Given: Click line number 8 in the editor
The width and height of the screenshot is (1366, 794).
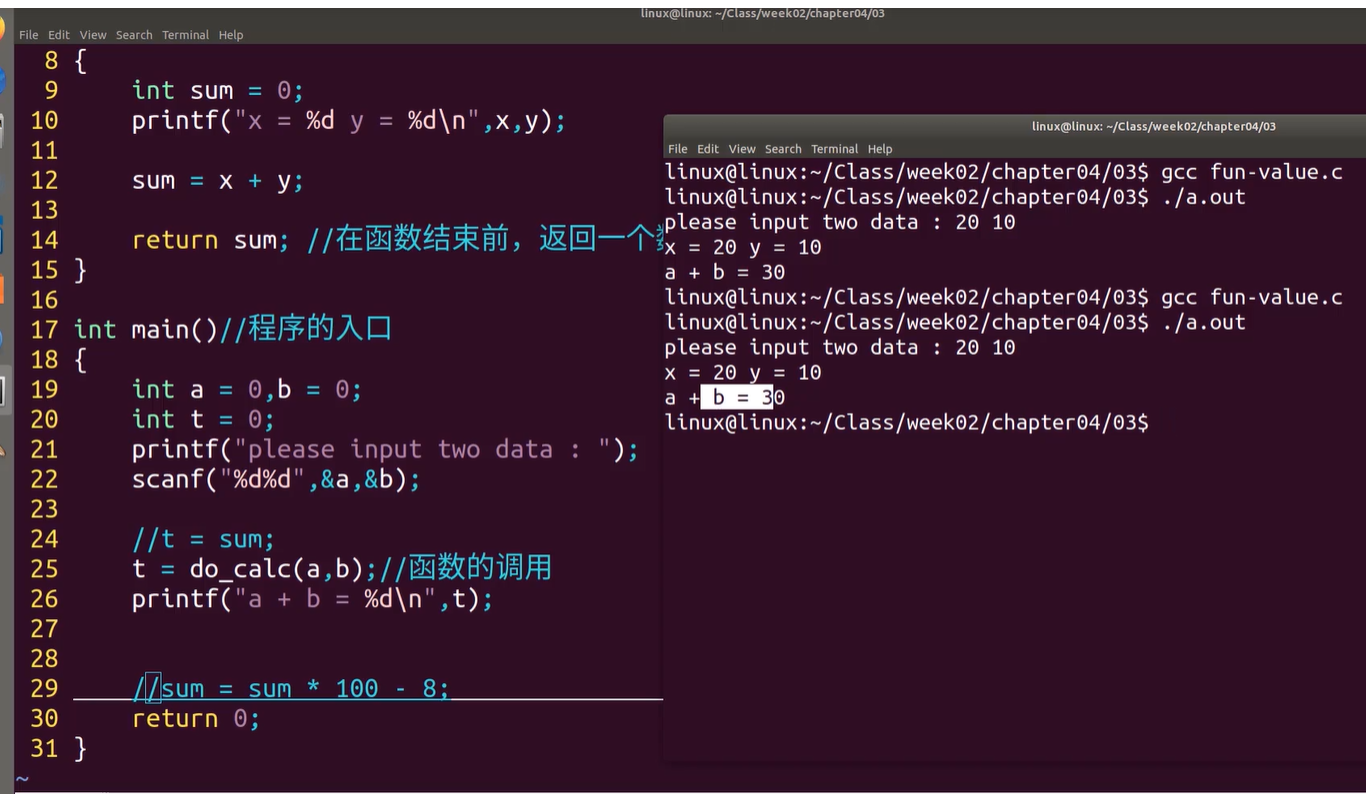Looking at the screenshot, I should pyautogui.click(x=51, y=61).
